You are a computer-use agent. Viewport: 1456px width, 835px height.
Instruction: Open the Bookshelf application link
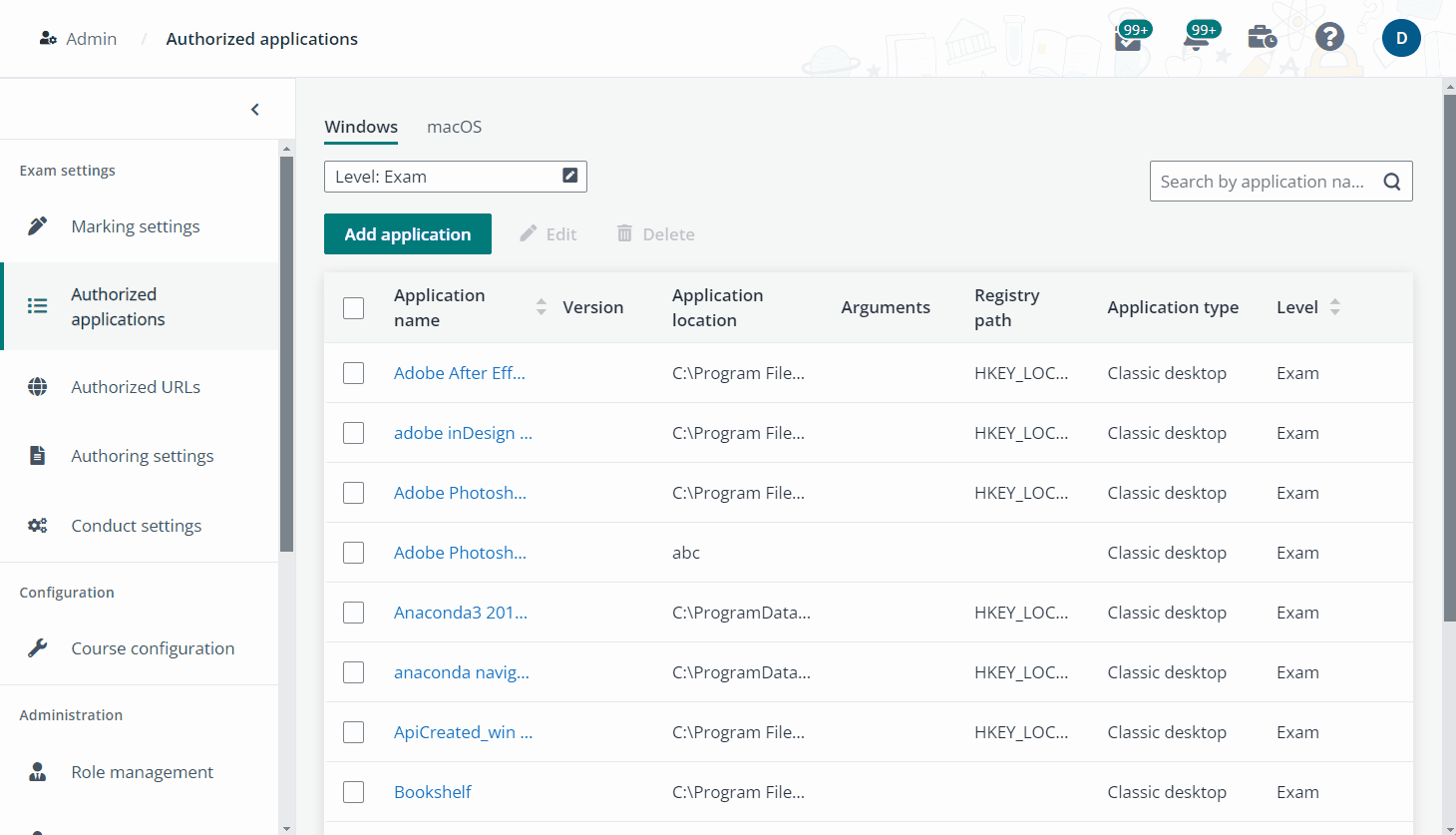433,792
